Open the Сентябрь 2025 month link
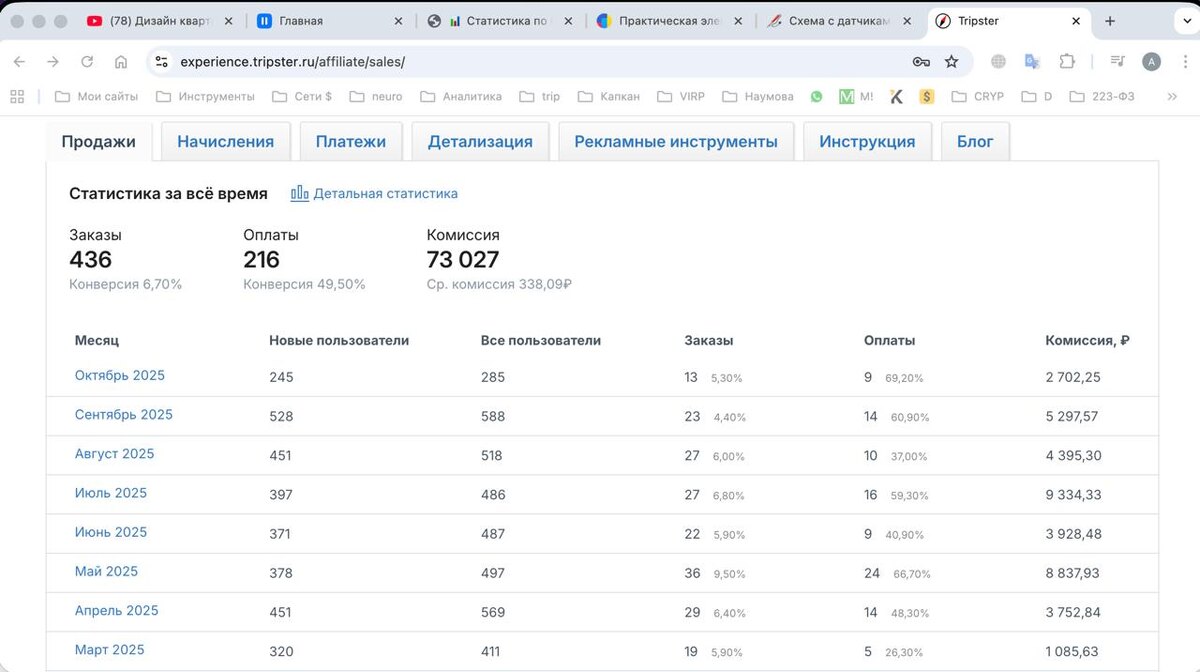 coord(124,415)
